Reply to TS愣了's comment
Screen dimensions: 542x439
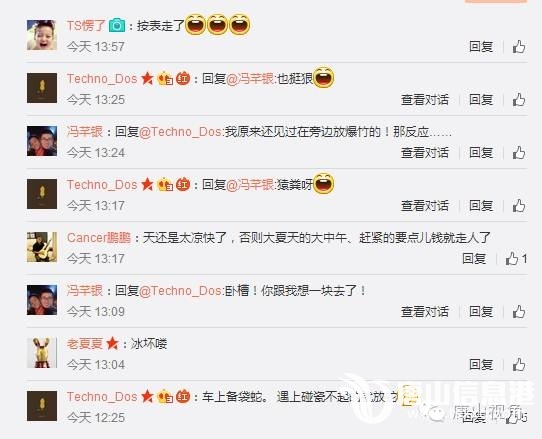[x=481, y=47]
